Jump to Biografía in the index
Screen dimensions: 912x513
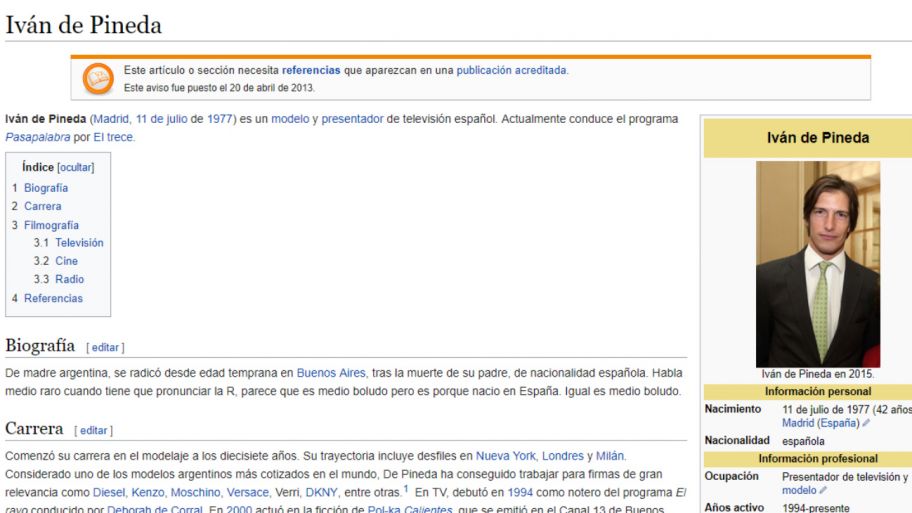(x=46, y=188)
